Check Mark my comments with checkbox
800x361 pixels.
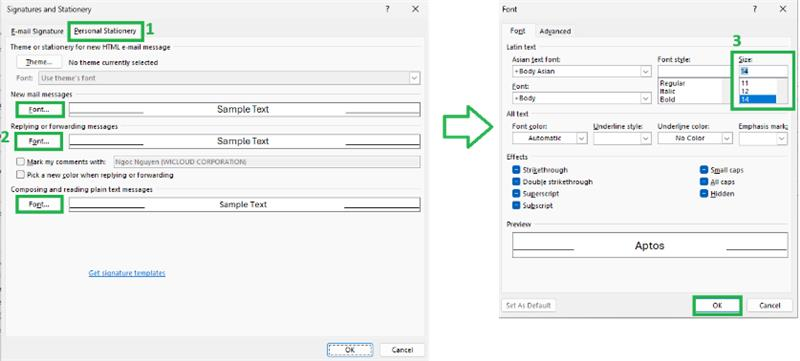point(21,162)
